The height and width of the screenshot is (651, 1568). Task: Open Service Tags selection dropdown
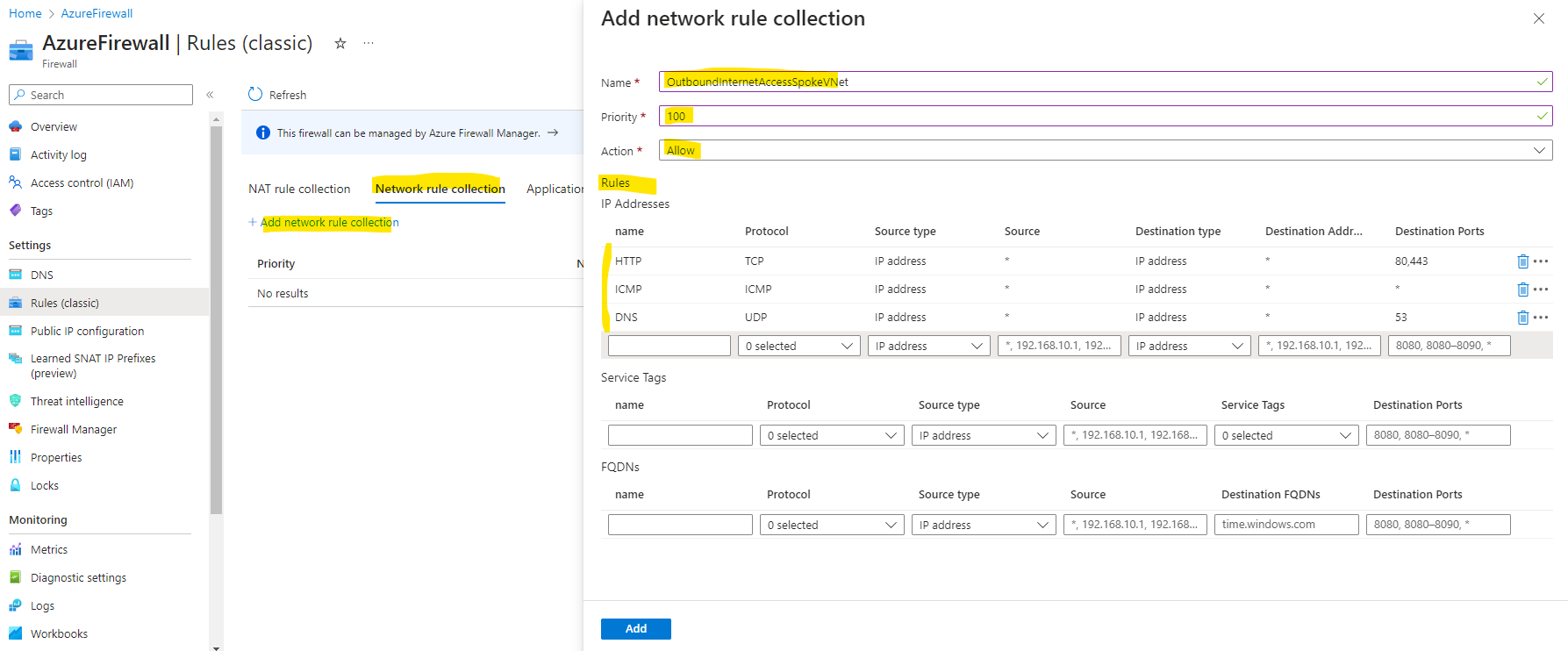pos(1286,435)
